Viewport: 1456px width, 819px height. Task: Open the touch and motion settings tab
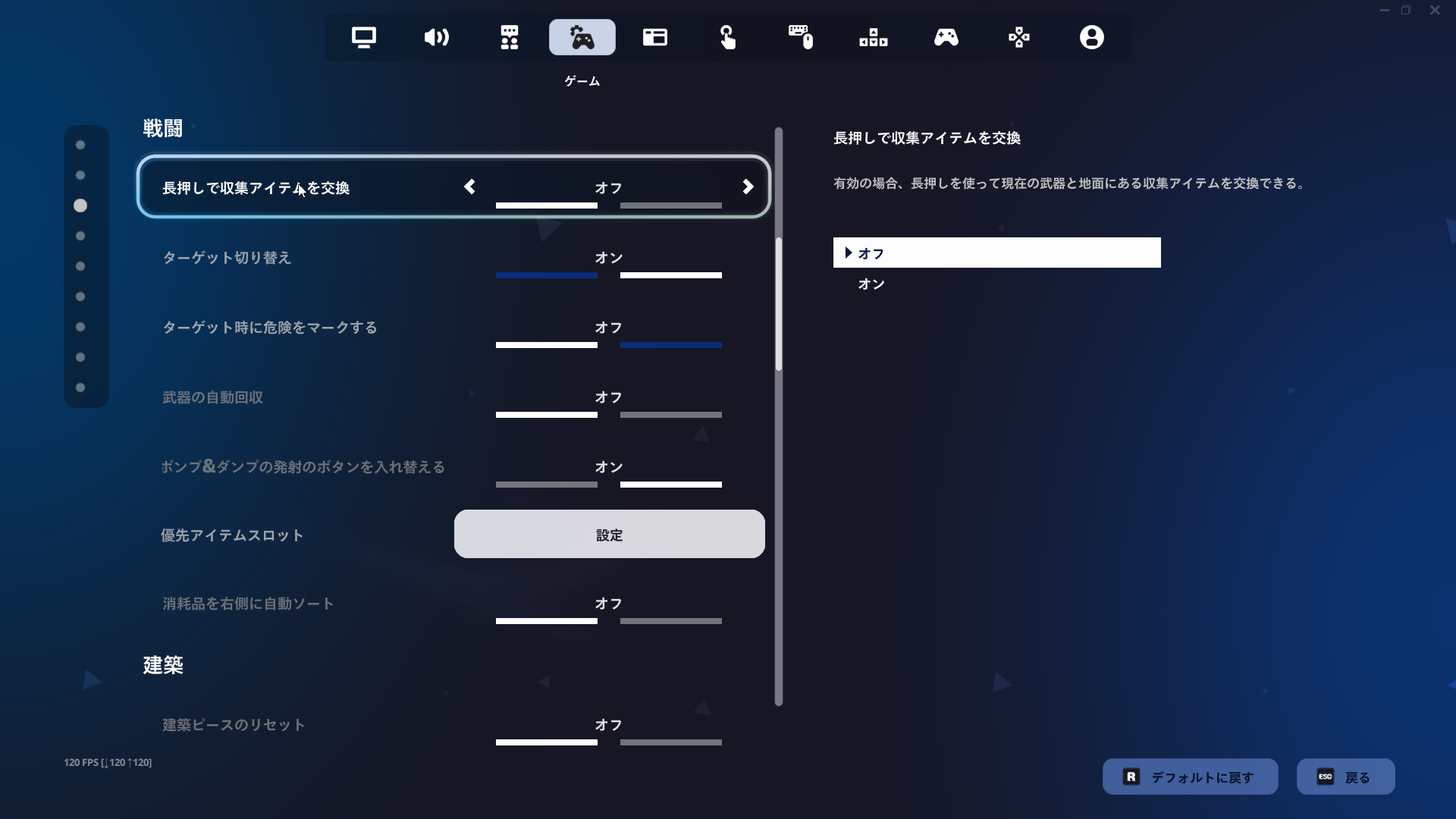click(x=728, y=37)
